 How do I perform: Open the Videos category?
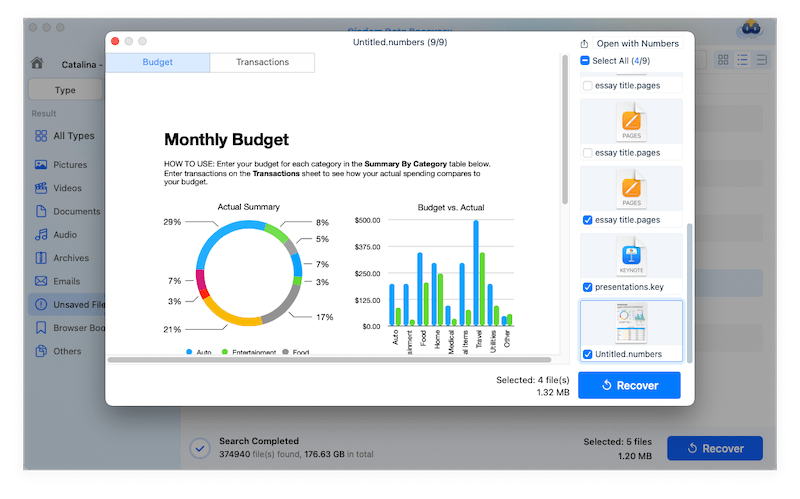41,188
